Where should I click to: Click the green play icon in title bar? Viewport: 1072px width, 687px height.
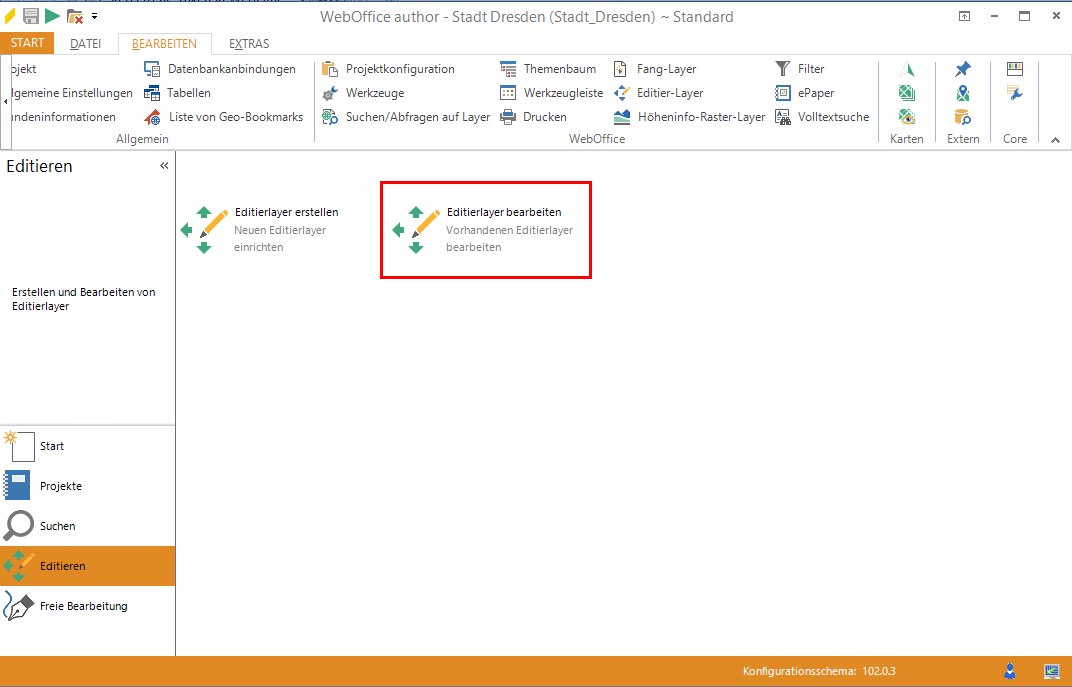[52, 16]
